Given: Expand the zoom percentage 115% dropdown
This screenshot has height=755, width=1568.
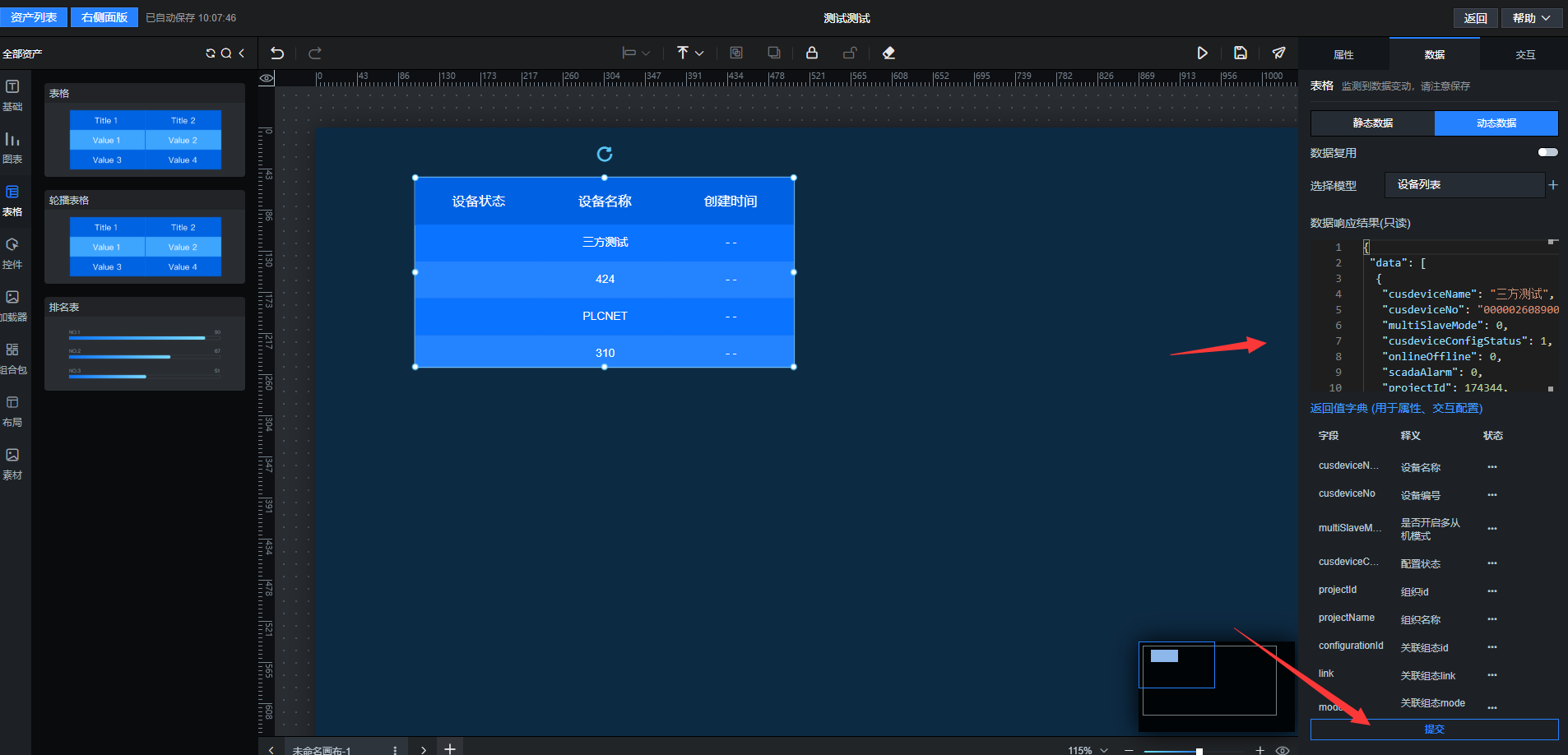Looking at the screenshot, I should [1088, 750].
